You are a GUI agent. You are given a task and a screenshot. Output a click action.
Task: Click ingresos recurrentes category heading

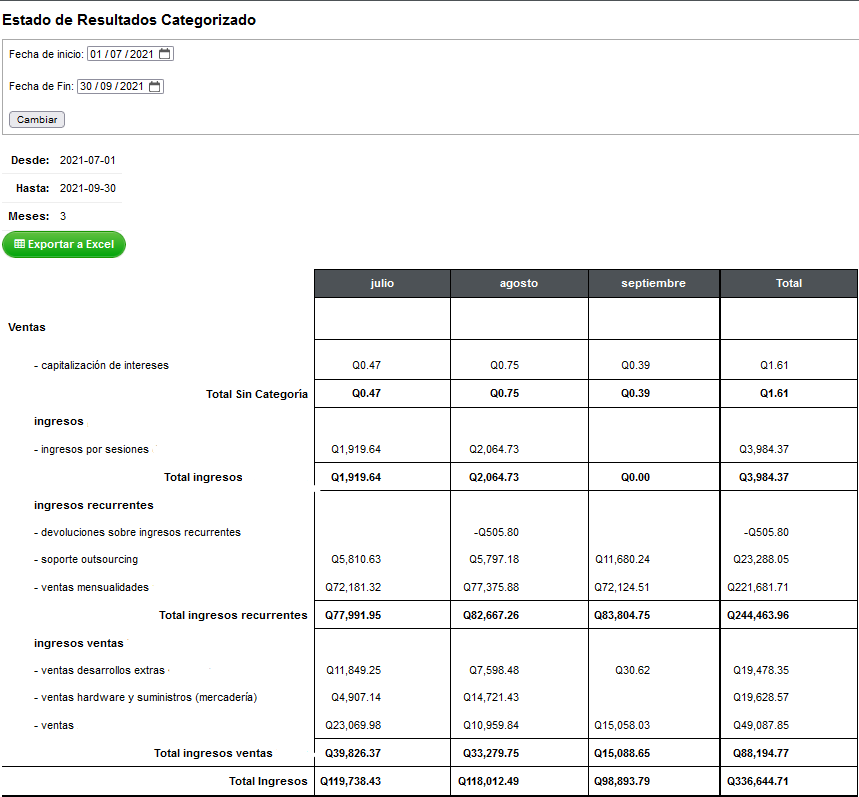(94, 505)
